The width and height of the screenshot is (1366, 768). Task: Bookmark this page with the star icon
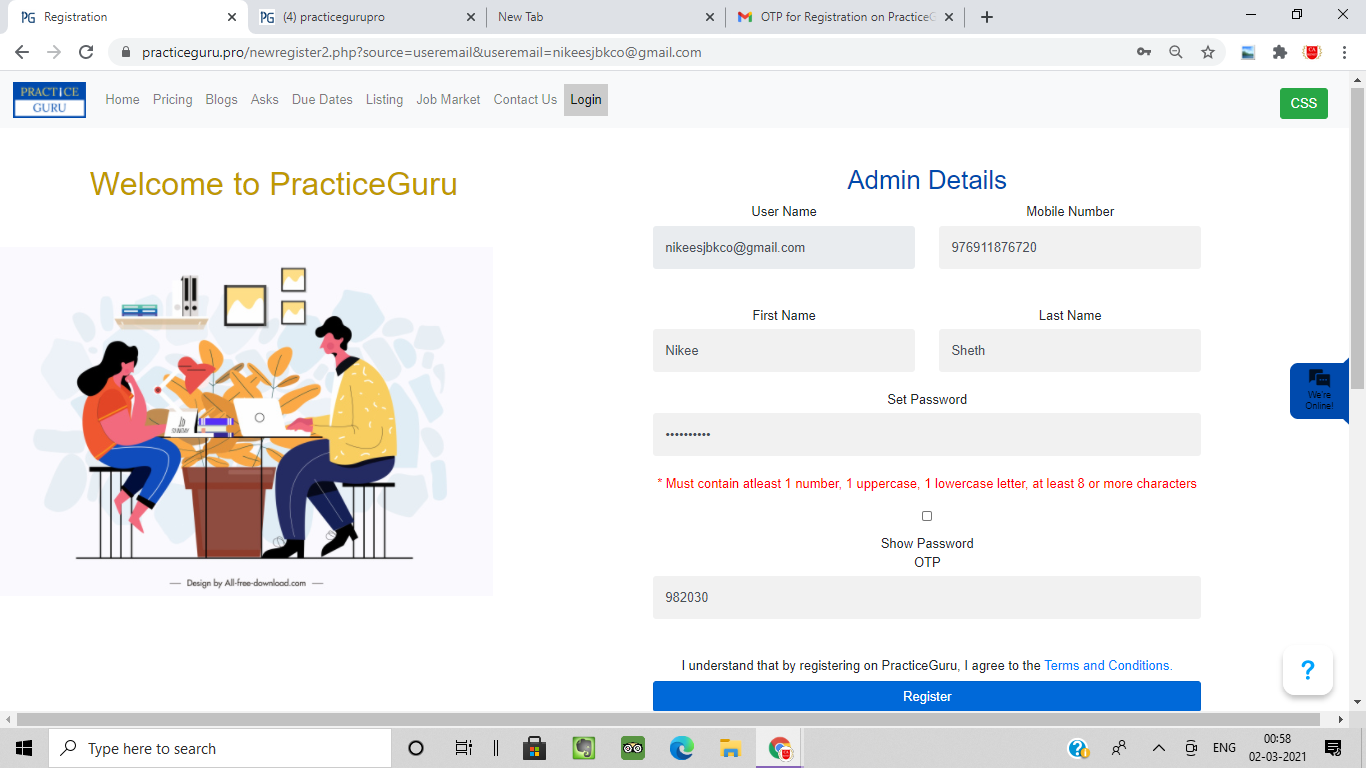pyautogui.click(x=1208, y=52)
